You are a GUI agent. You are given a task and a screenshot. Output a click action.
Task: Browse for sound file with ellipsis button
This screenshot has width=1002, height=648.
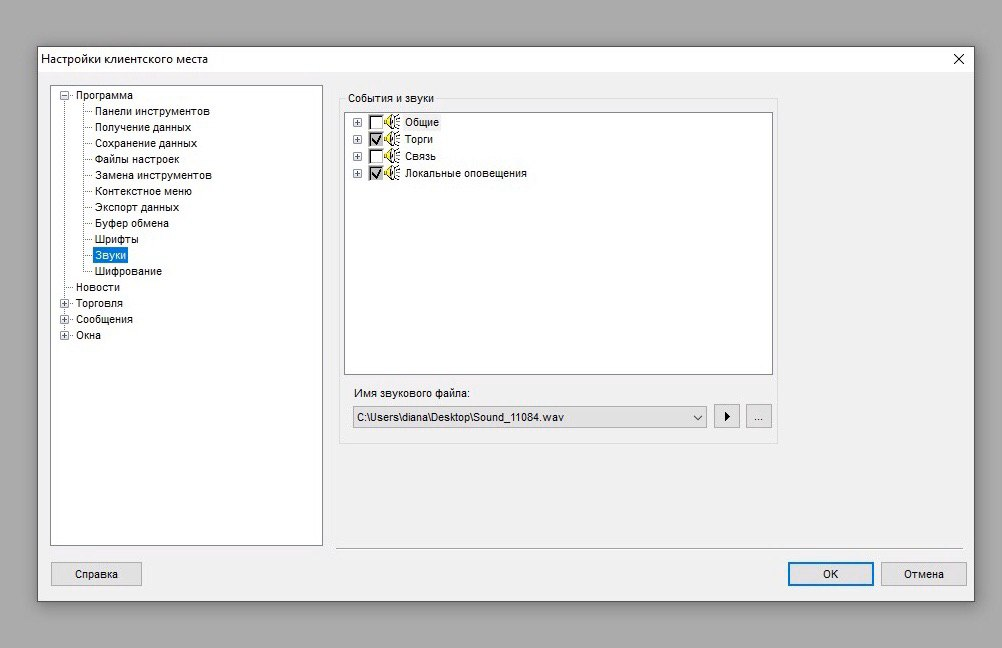point(759,417)
